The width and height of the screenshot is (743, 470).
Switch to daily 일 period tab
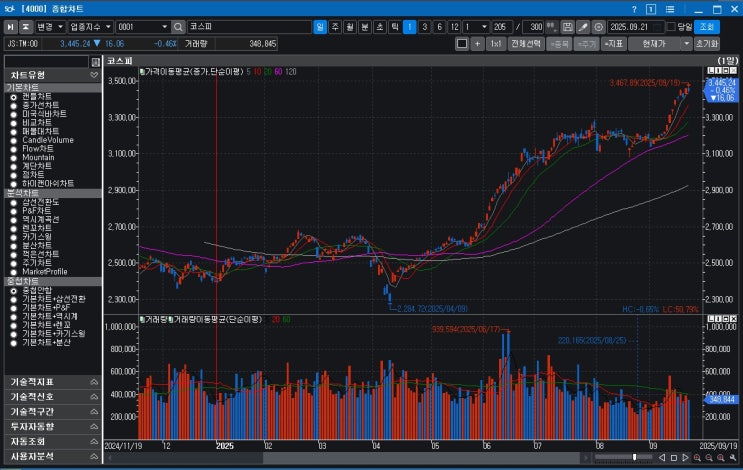pos(320,27)
